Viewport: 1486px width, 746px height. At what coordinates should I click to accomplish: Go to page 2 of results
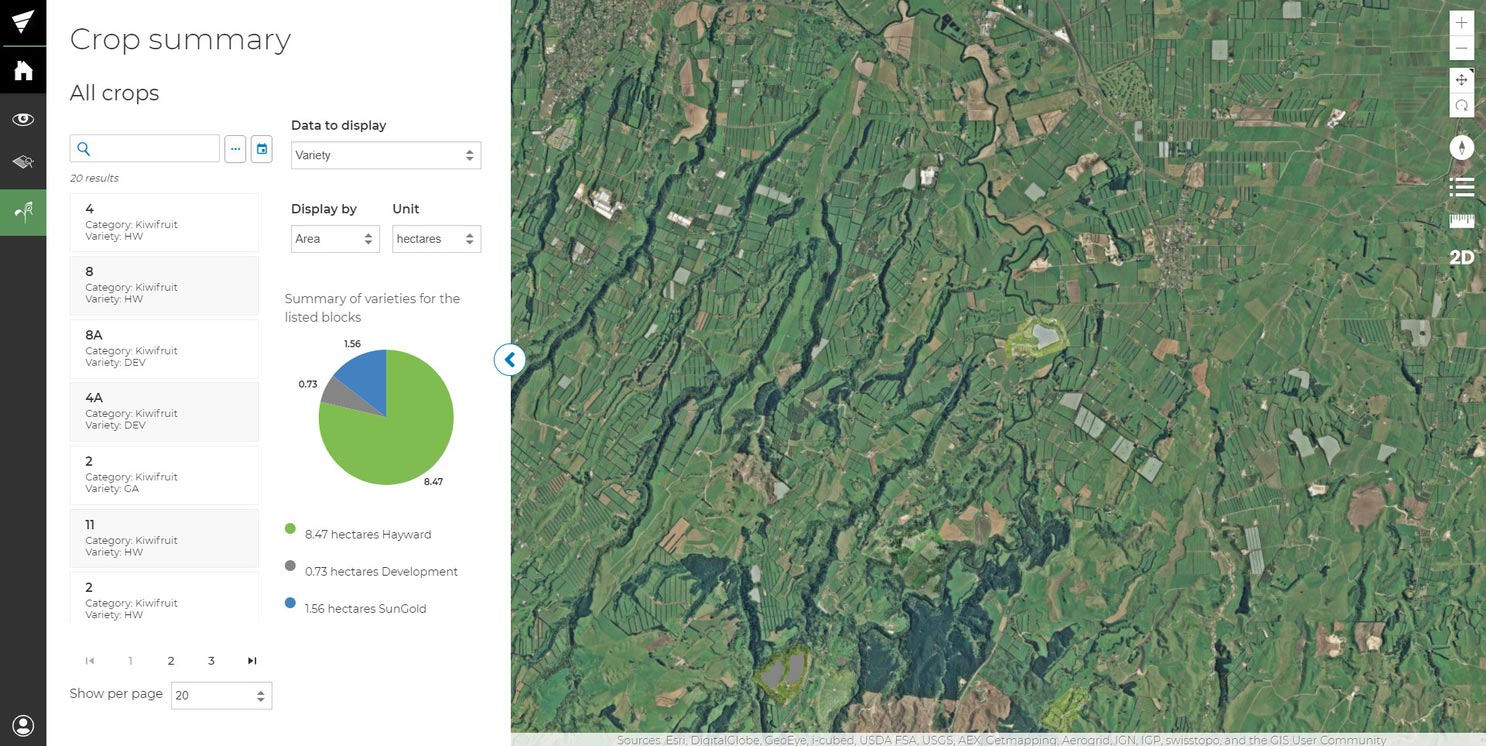tap(171, 661)
